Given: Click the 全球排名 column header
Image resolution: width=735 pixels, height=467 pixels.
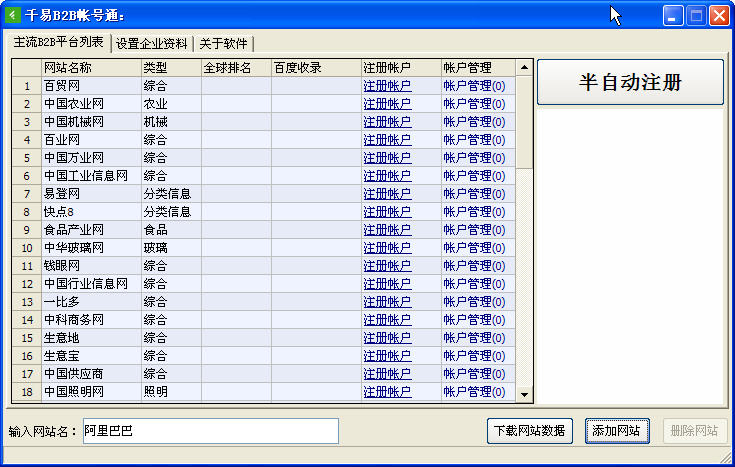Looking at the screenshot, I should (236, 68).
